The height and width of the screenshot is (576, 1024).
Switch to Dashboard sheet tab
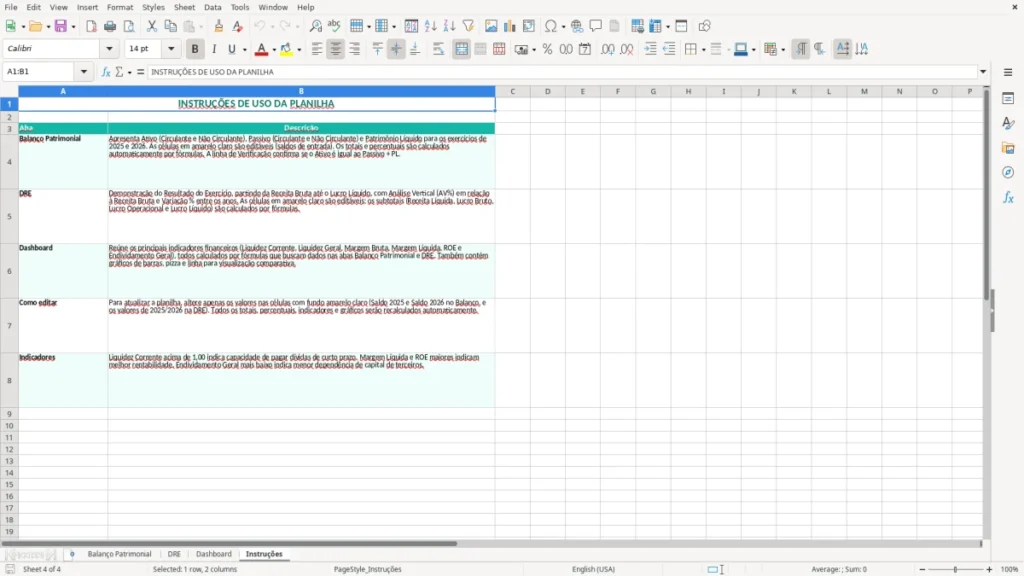click(x=214, y=554)
